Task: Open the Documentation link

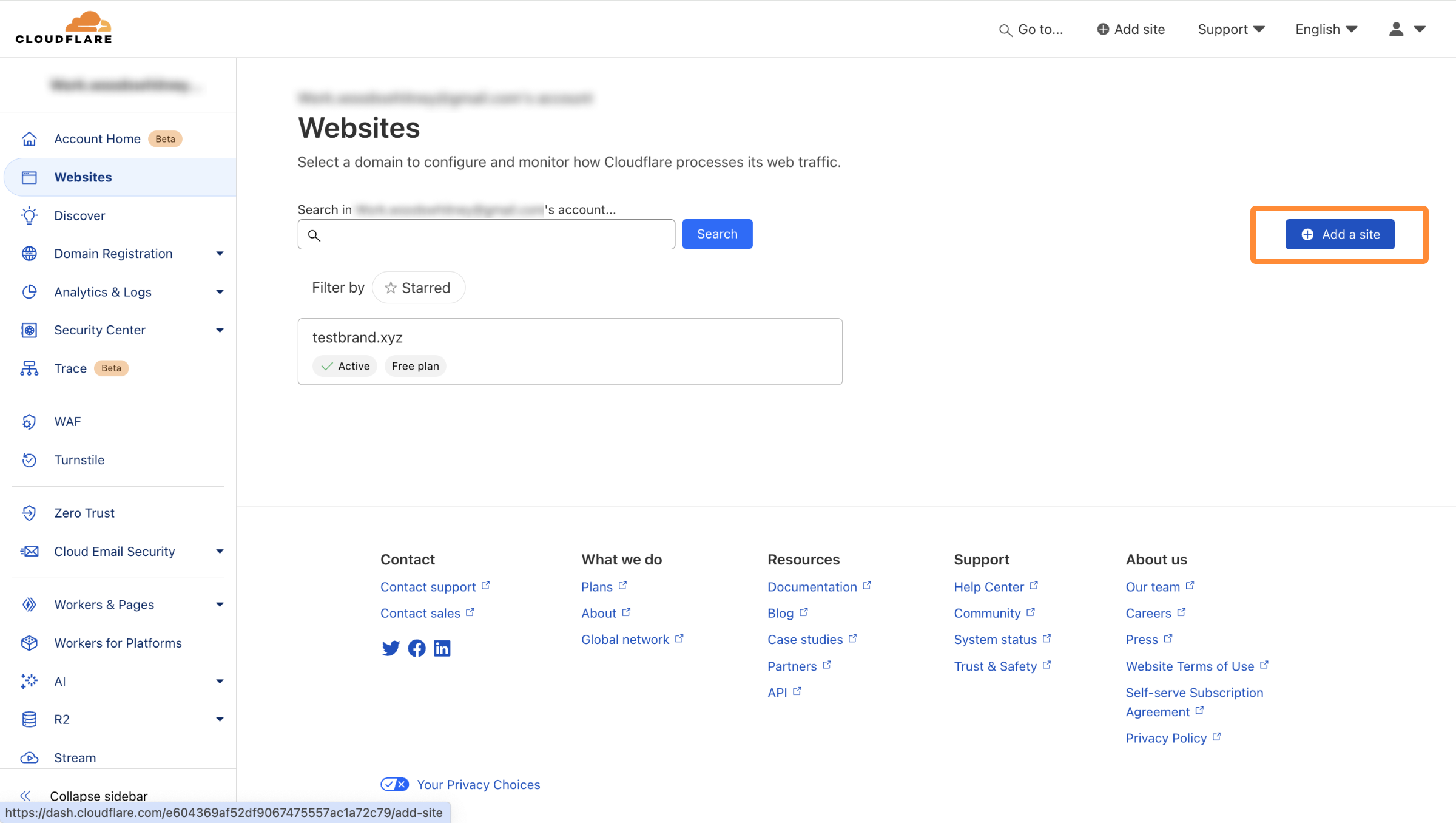Action: [x=812, y=587]
